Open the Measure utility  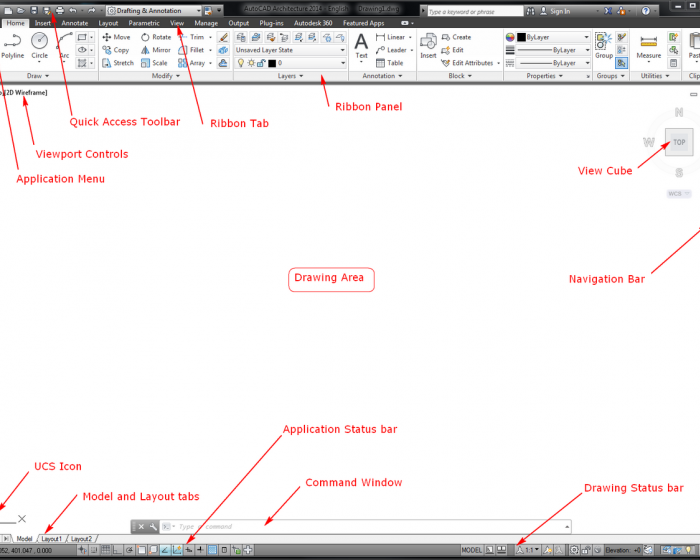click(x=649, y=47)
